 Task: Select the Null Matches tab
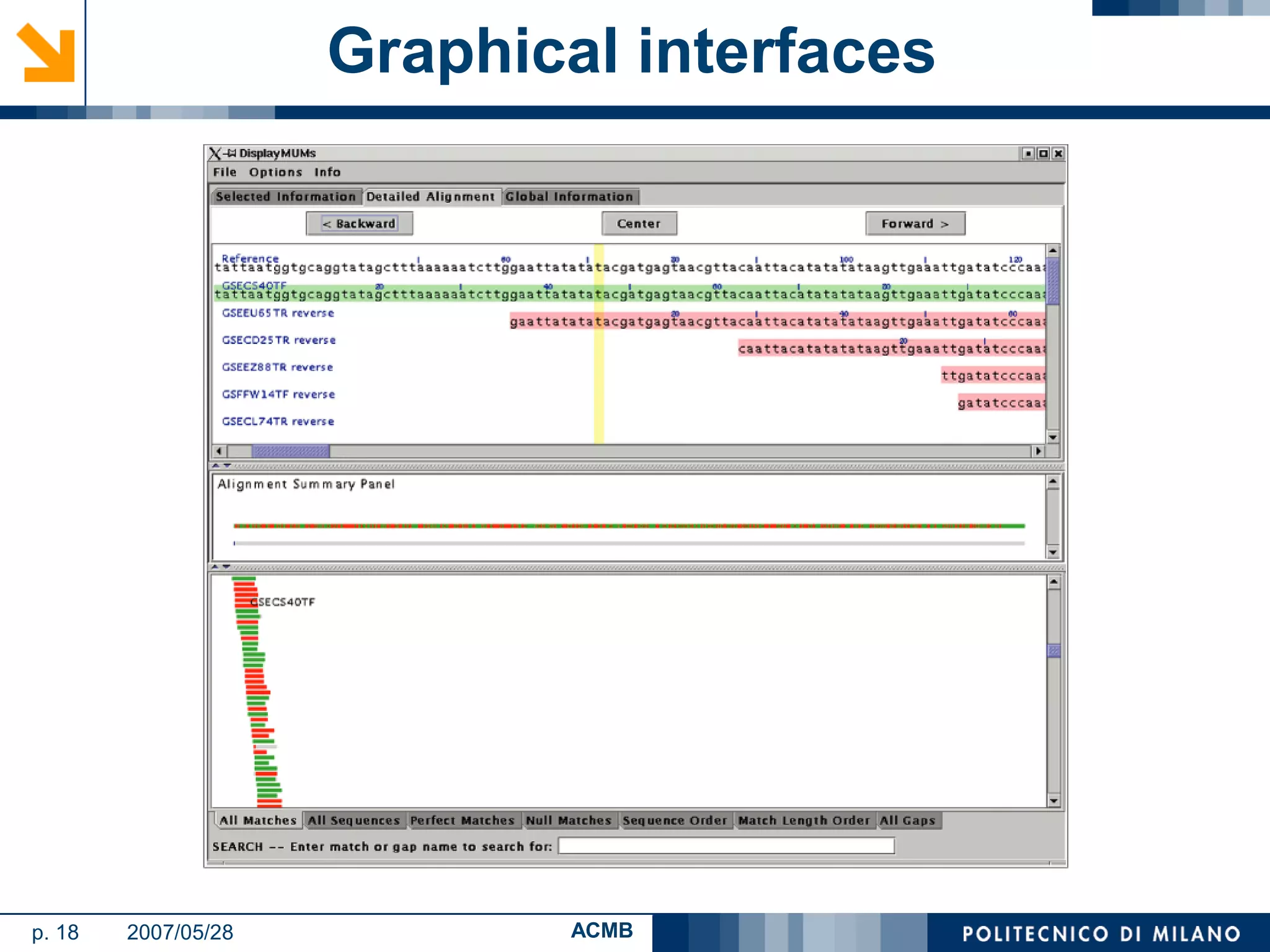(x=569, y=820)
